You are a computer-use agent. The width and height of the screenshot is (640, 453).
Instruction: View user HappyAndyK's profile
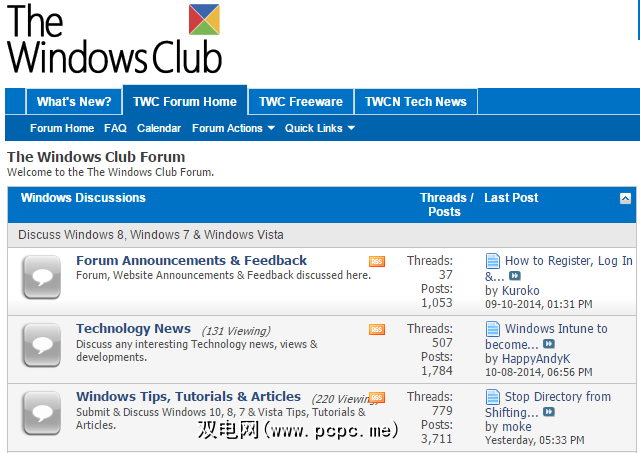536,359
